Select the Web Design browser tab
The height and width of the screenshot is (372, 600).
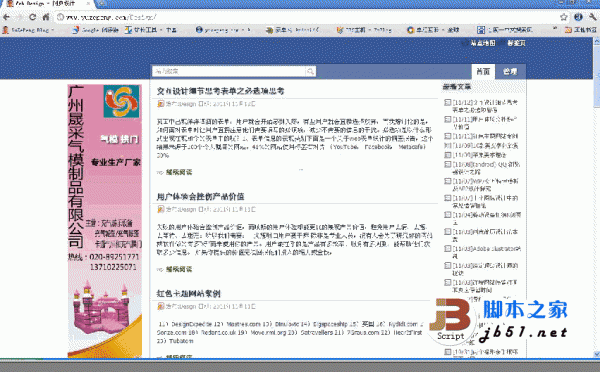point(48,4)
